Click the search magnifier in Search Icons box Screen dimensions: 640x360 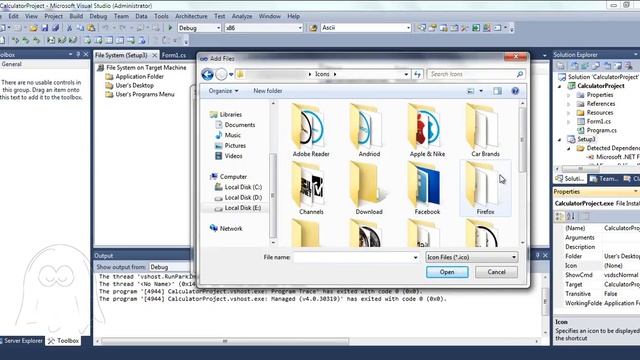(520, 74)
